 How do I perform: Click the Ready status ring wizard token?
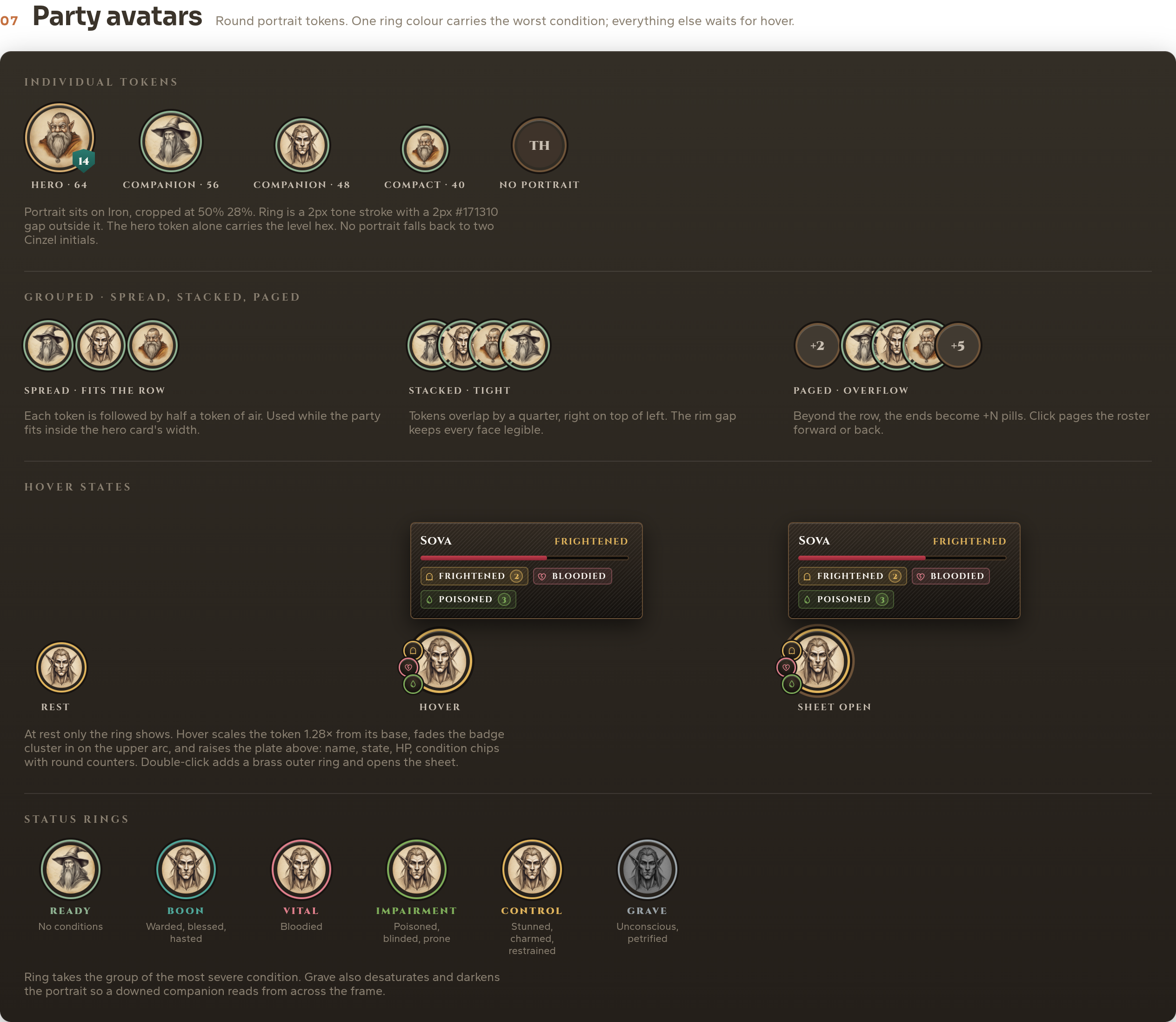click(x=71, y=870)
